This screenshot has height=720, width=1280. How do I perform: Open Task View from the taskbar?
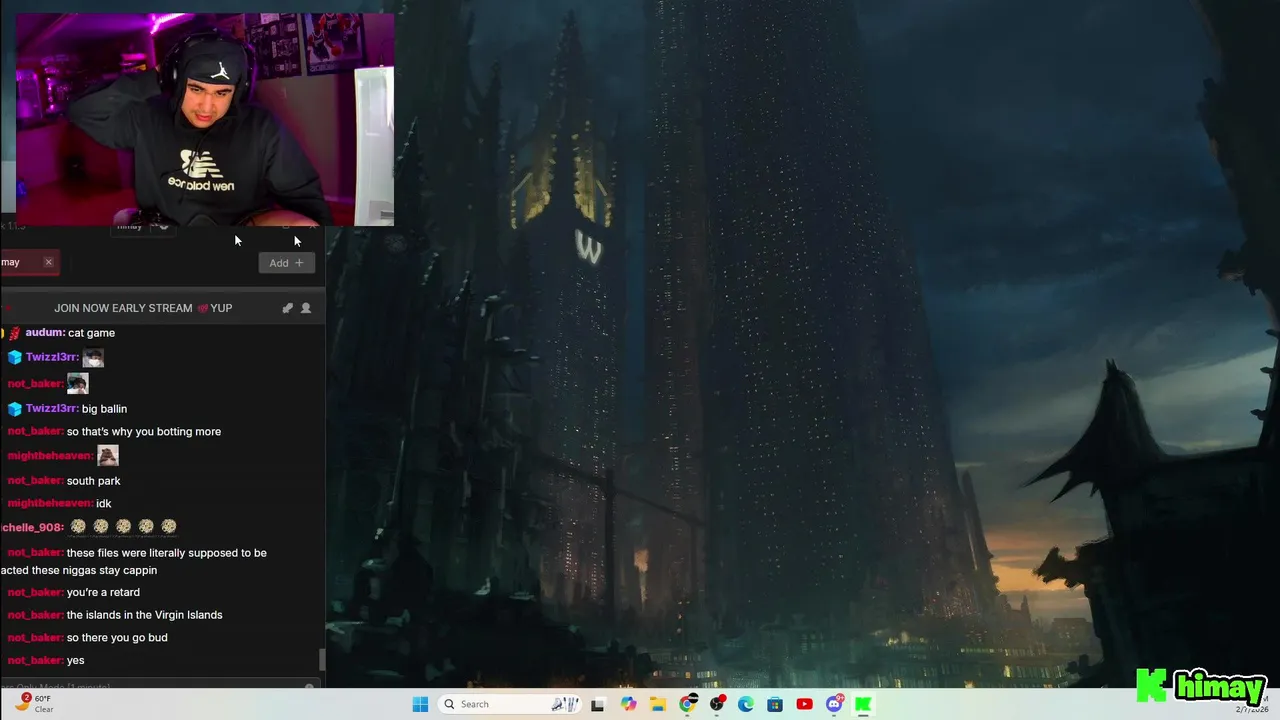pos(597,704)
